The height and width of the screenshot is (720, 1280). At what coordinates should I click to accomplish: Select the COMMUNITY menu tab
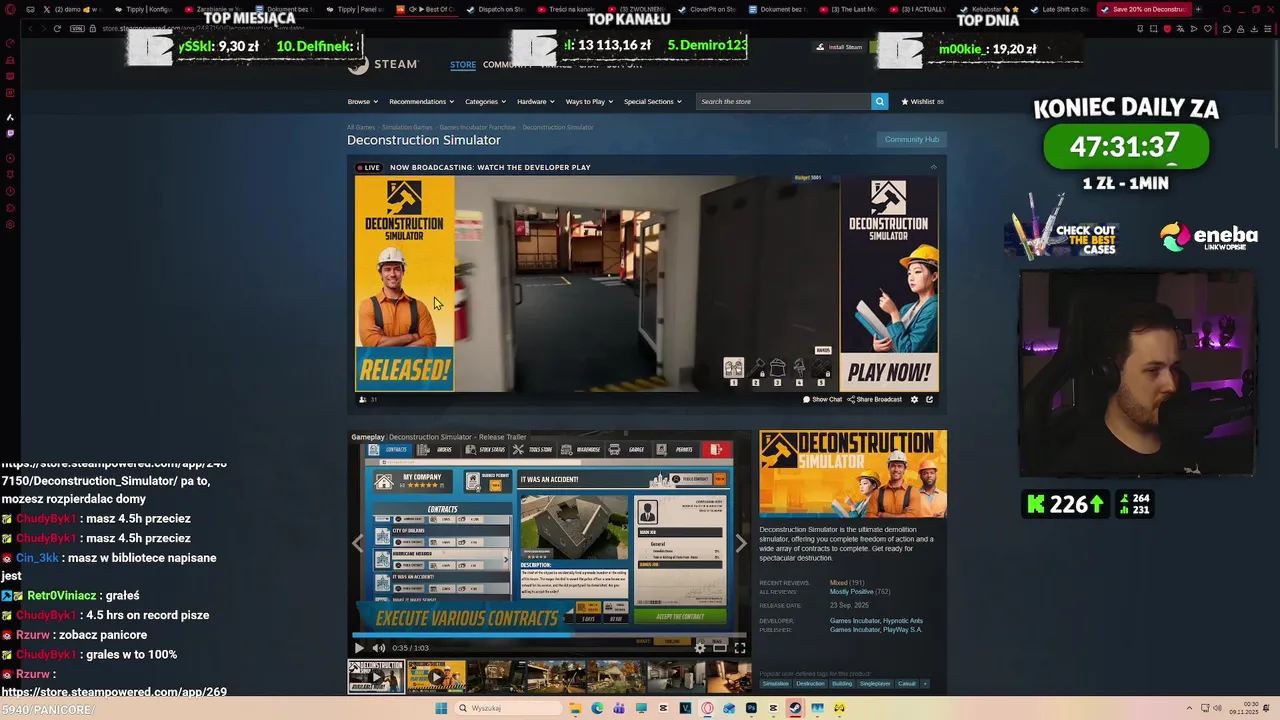507,64
